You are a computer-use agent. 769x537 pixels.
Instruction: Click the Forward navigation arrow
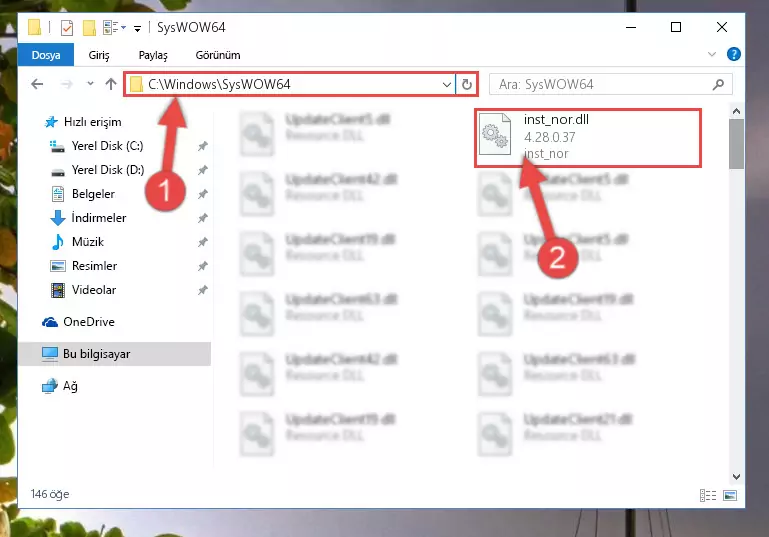[66, 84]
